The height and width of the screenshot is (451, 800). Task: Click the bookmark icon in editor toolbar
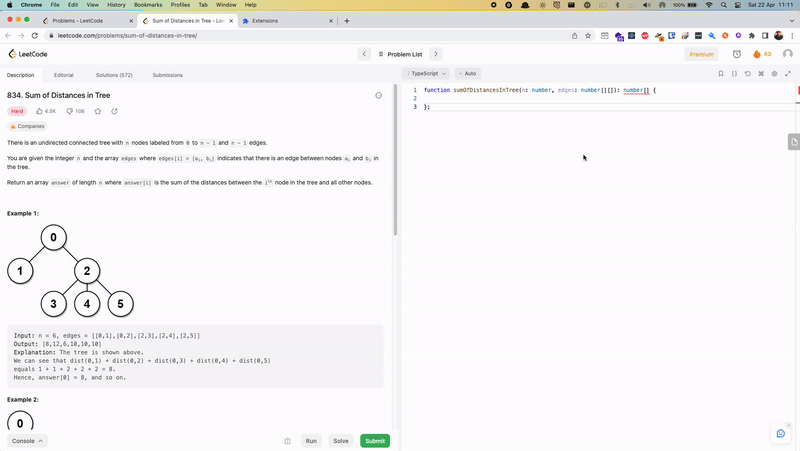point(721,73)
